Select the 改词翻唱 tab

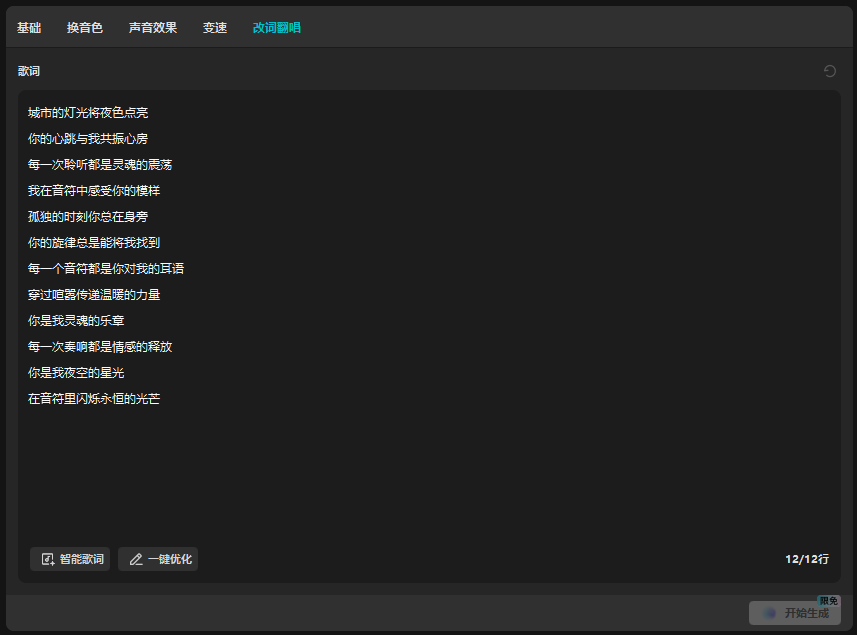point(276,28)
